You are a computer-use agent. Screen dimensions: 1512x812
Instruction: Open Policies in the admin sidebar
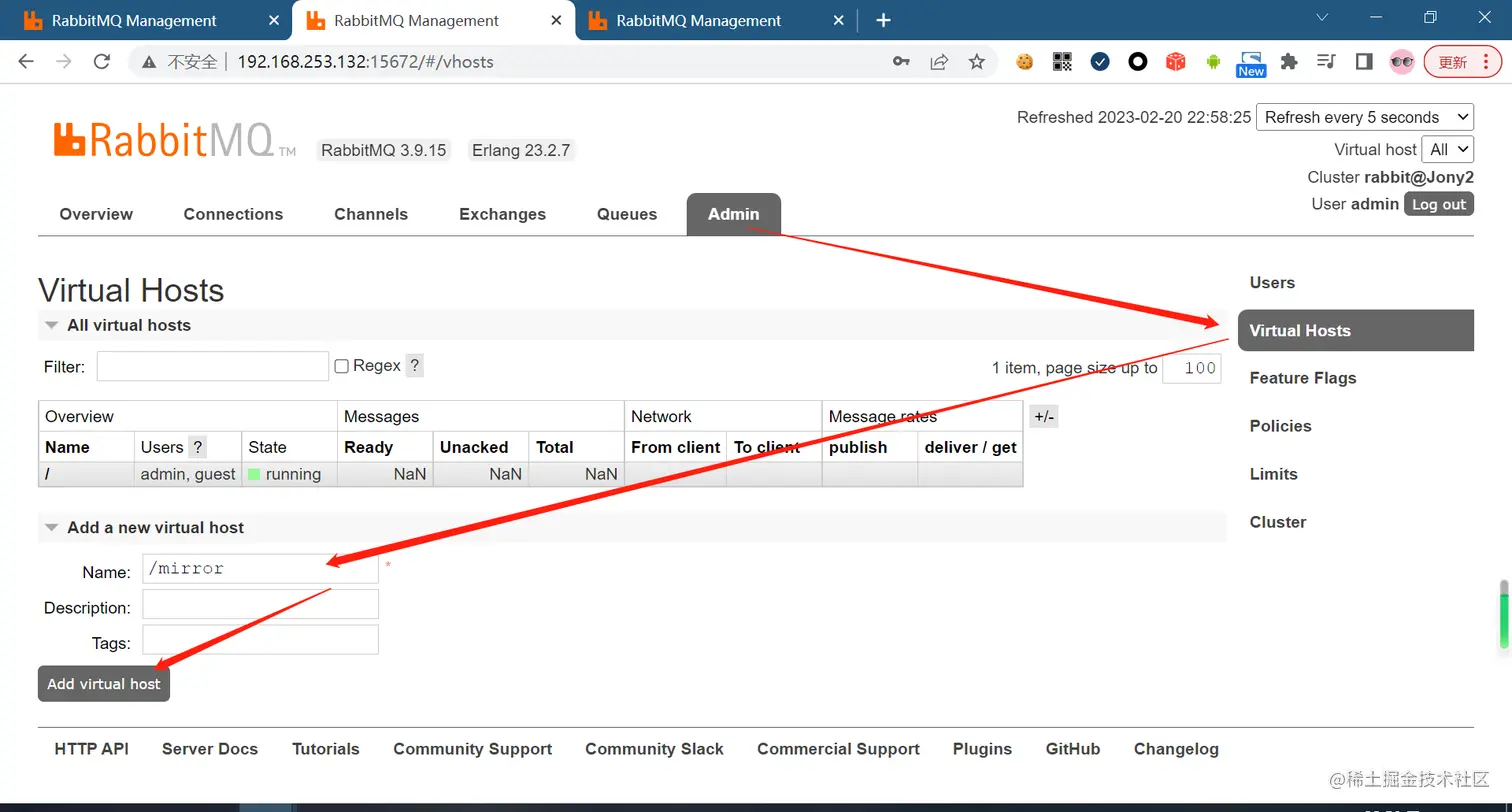(1280, 426)
